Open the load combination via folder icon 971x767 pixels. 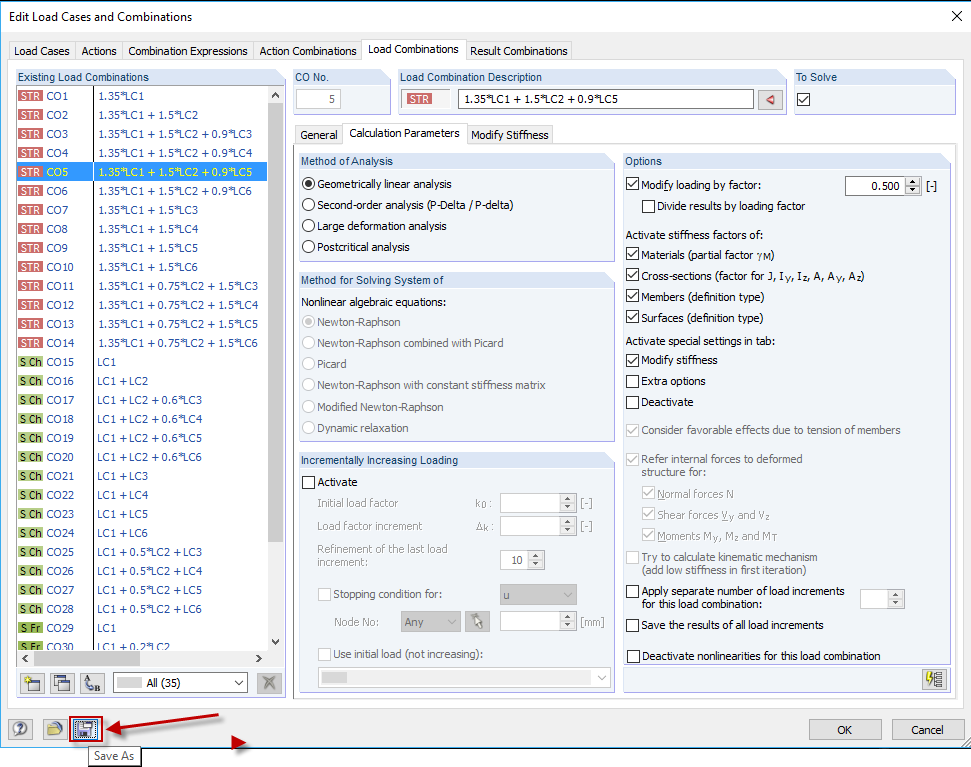54,729
